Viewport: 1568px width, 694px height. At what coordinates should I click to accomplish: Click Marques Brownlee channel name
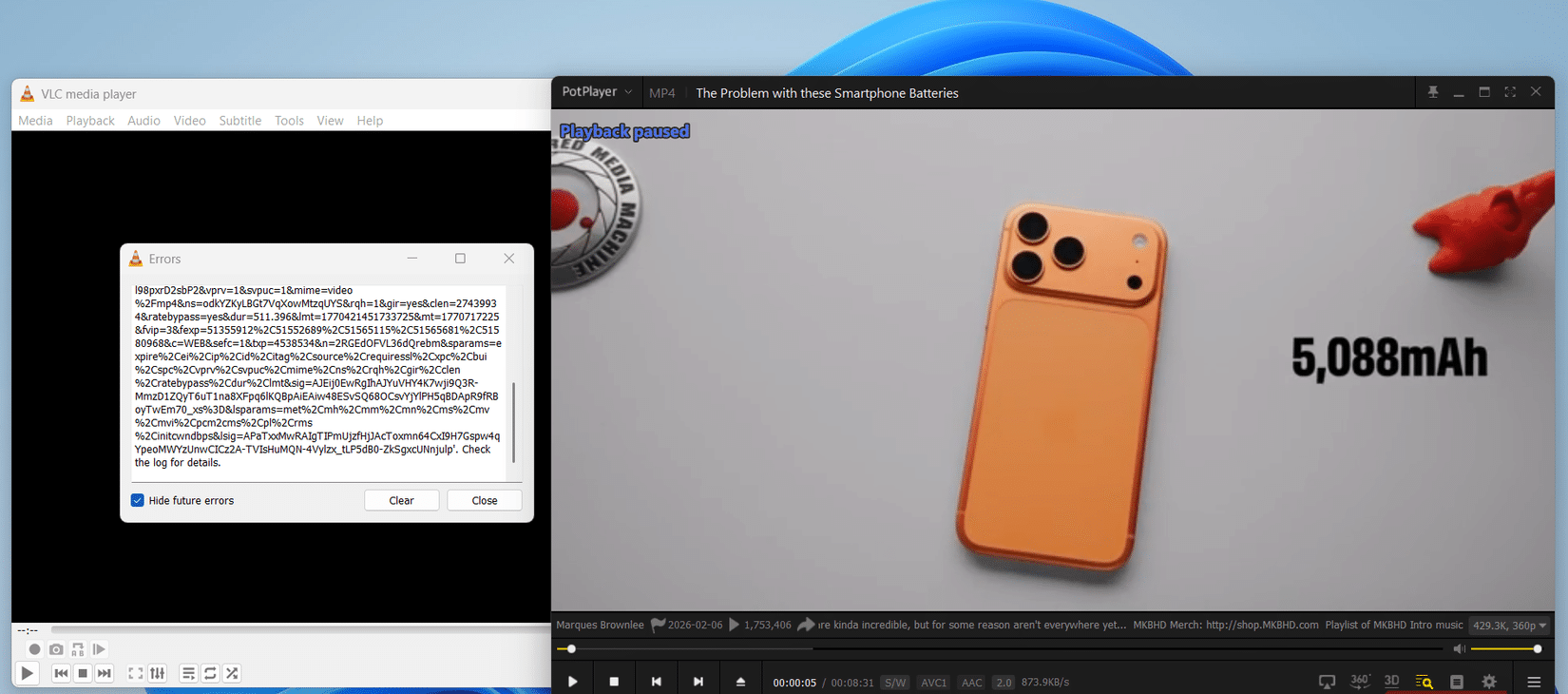coord(600,626)
